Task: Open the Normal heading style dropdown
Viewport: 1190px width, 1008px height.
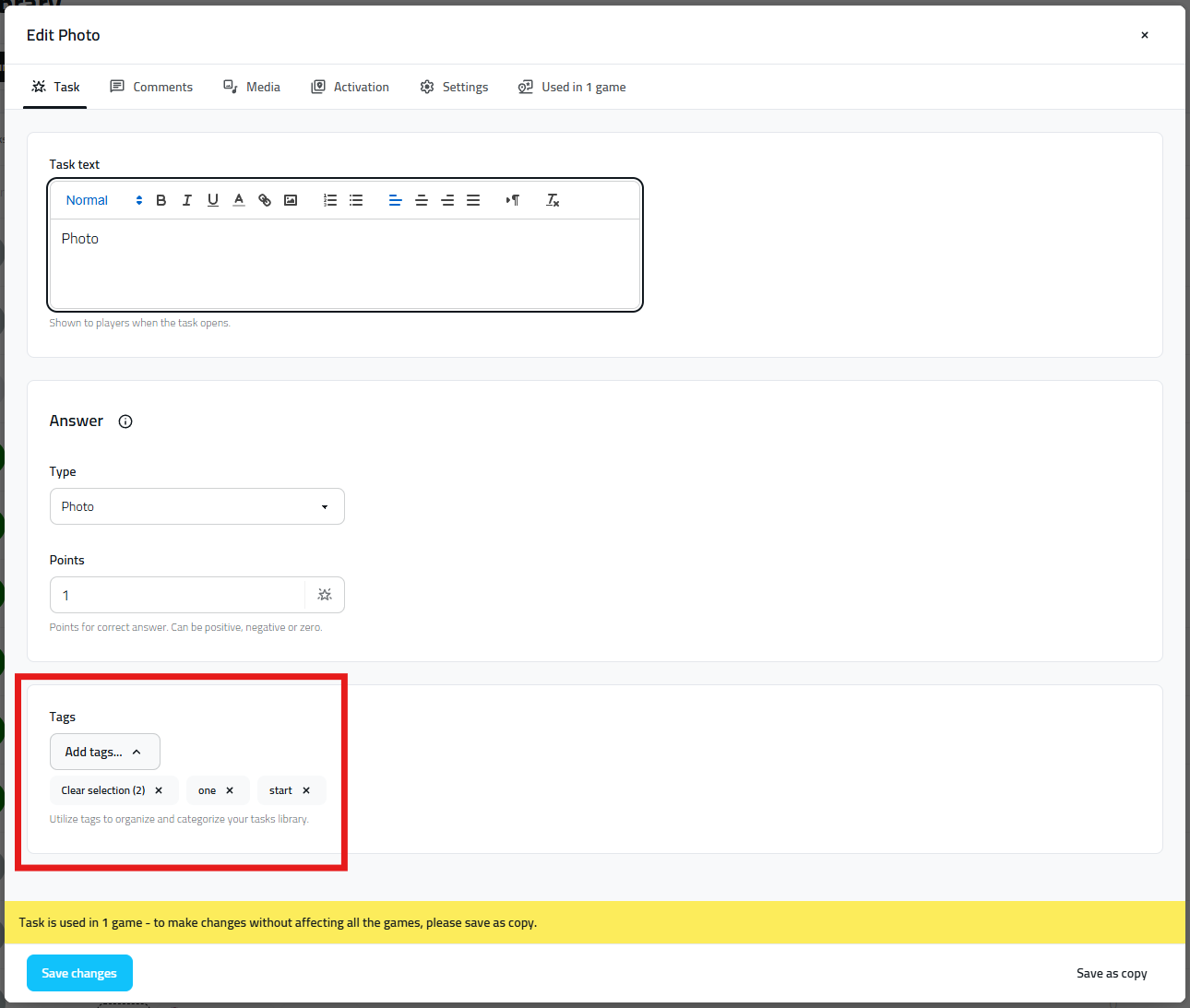Action: coord(103,200)
